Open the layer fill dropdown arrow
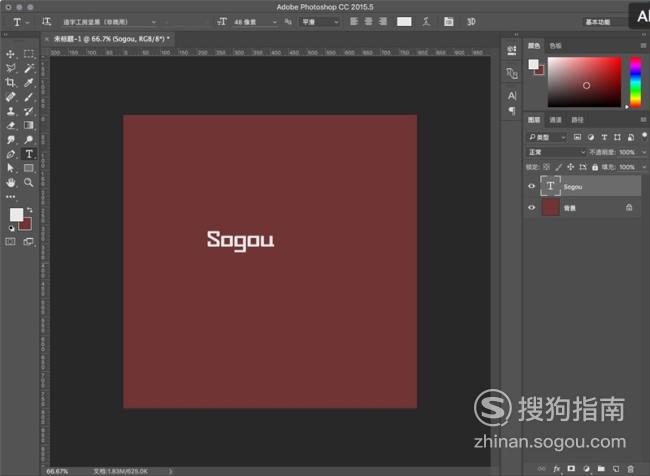The width and height of the screenshot is (650, 476). click(644, 167)
